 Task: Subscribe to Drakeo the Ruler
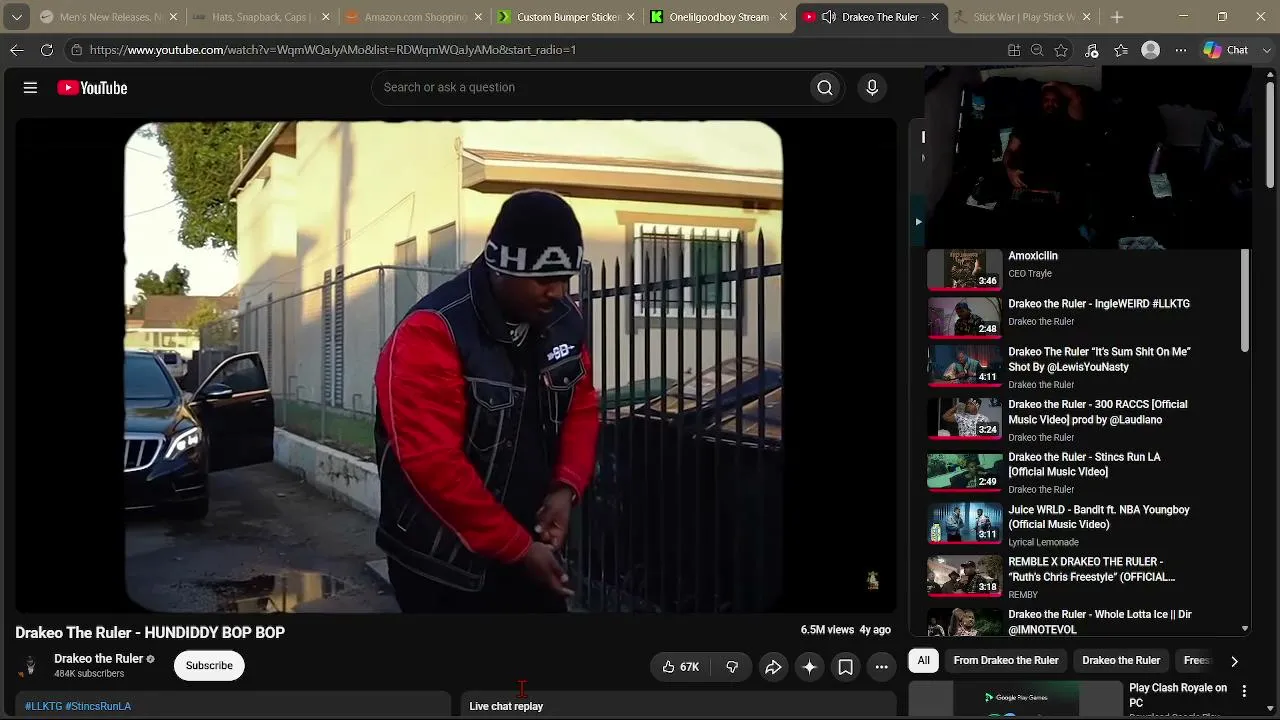209,666
